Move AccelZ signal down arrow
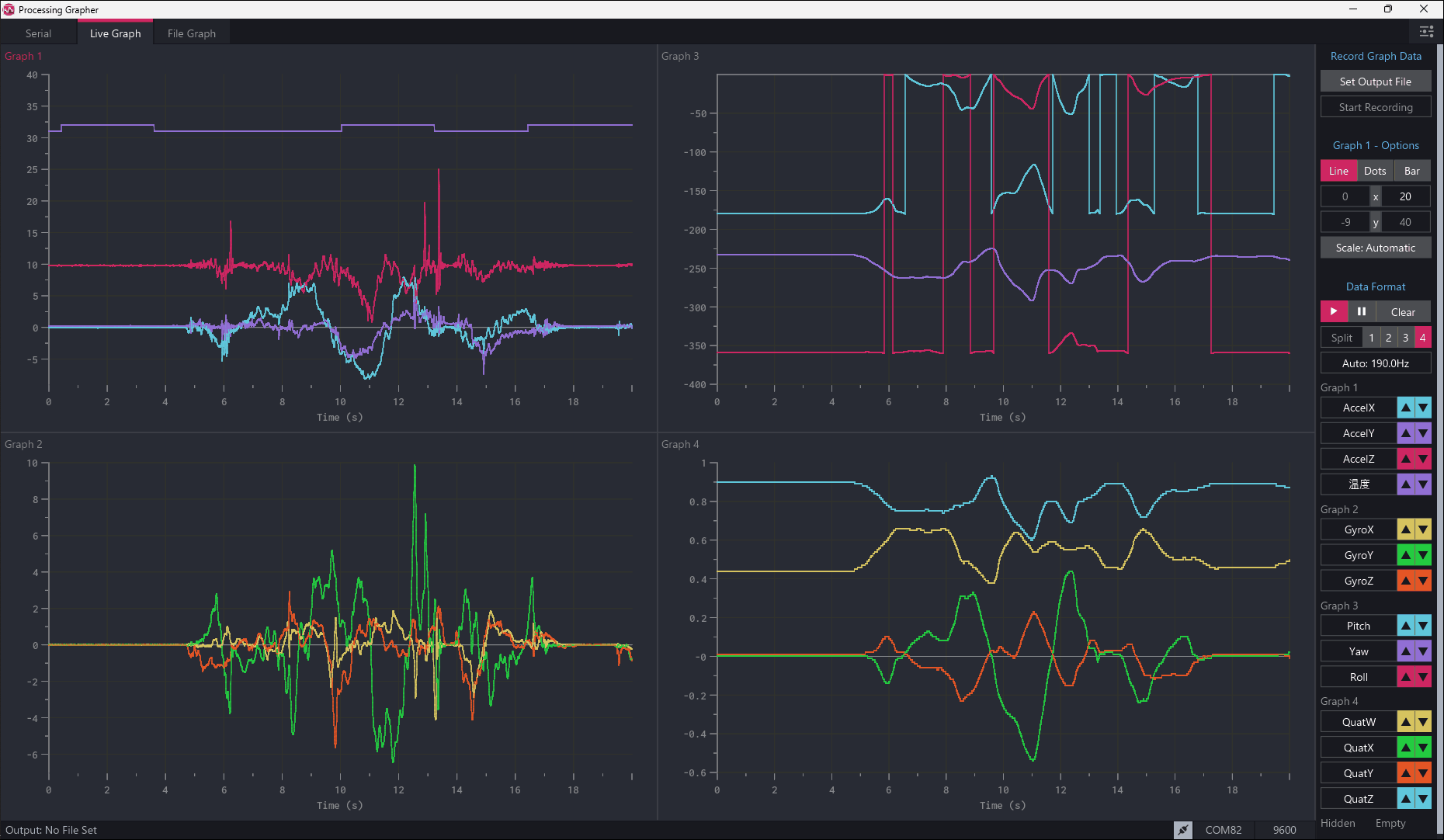 (1423, 459)
